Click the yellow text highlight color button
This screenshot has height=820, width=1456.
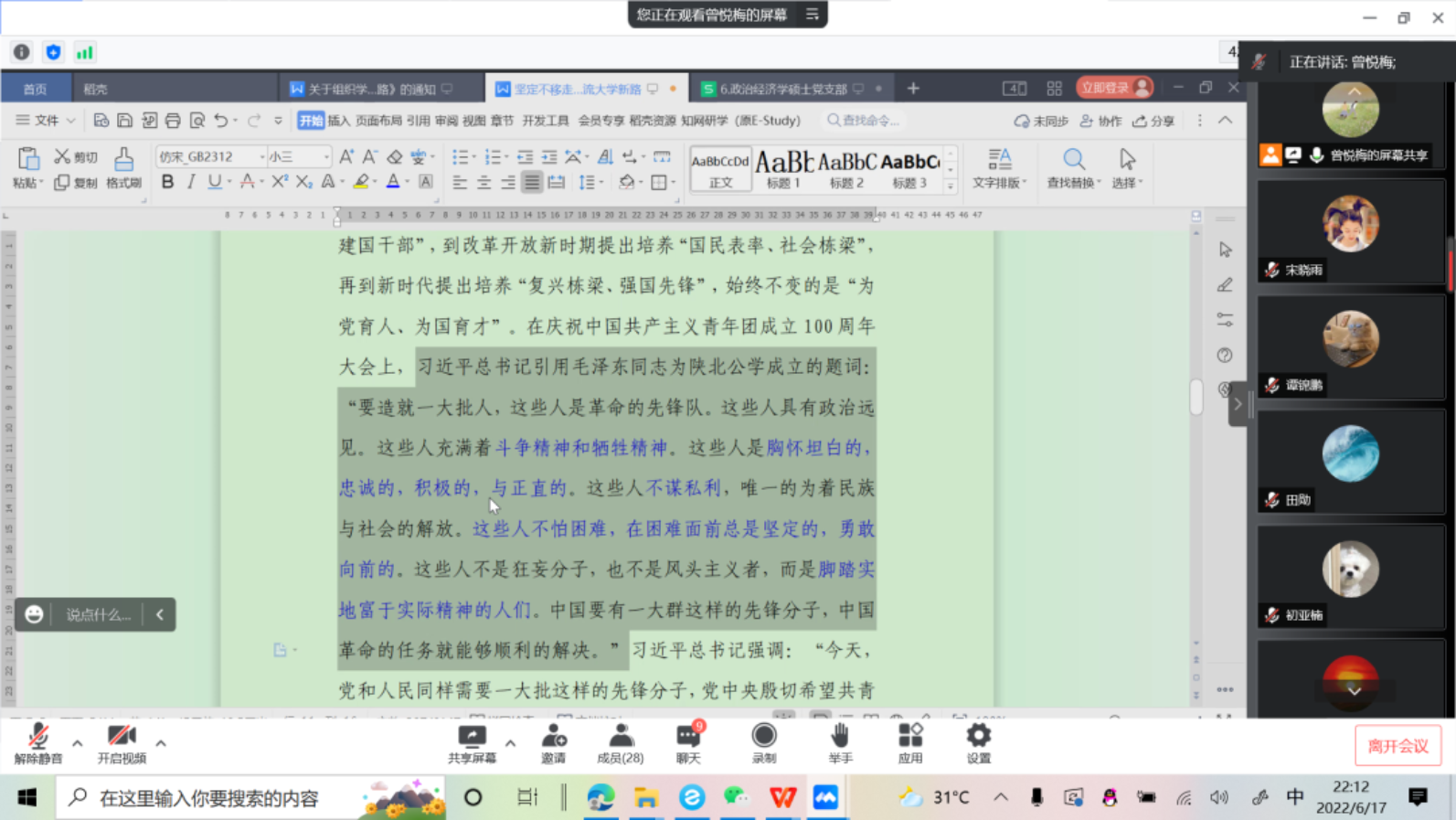tap(362, 182)
